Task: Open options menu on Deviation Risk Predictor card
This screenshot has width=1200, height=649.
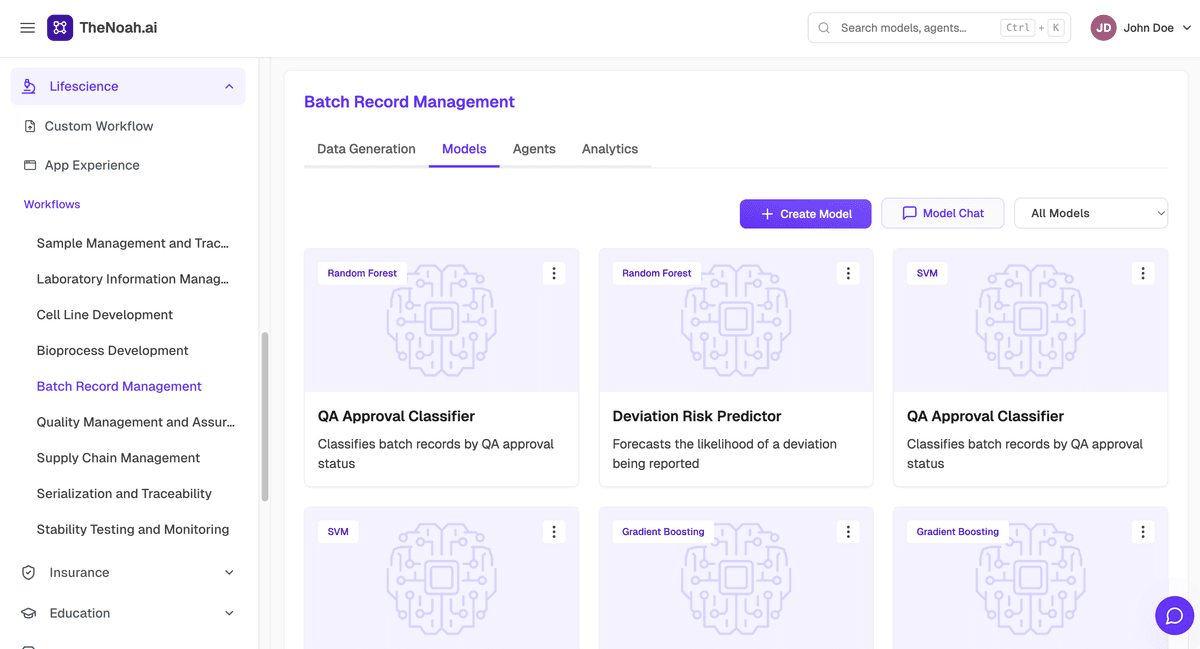Action: [x=848, y=273]
